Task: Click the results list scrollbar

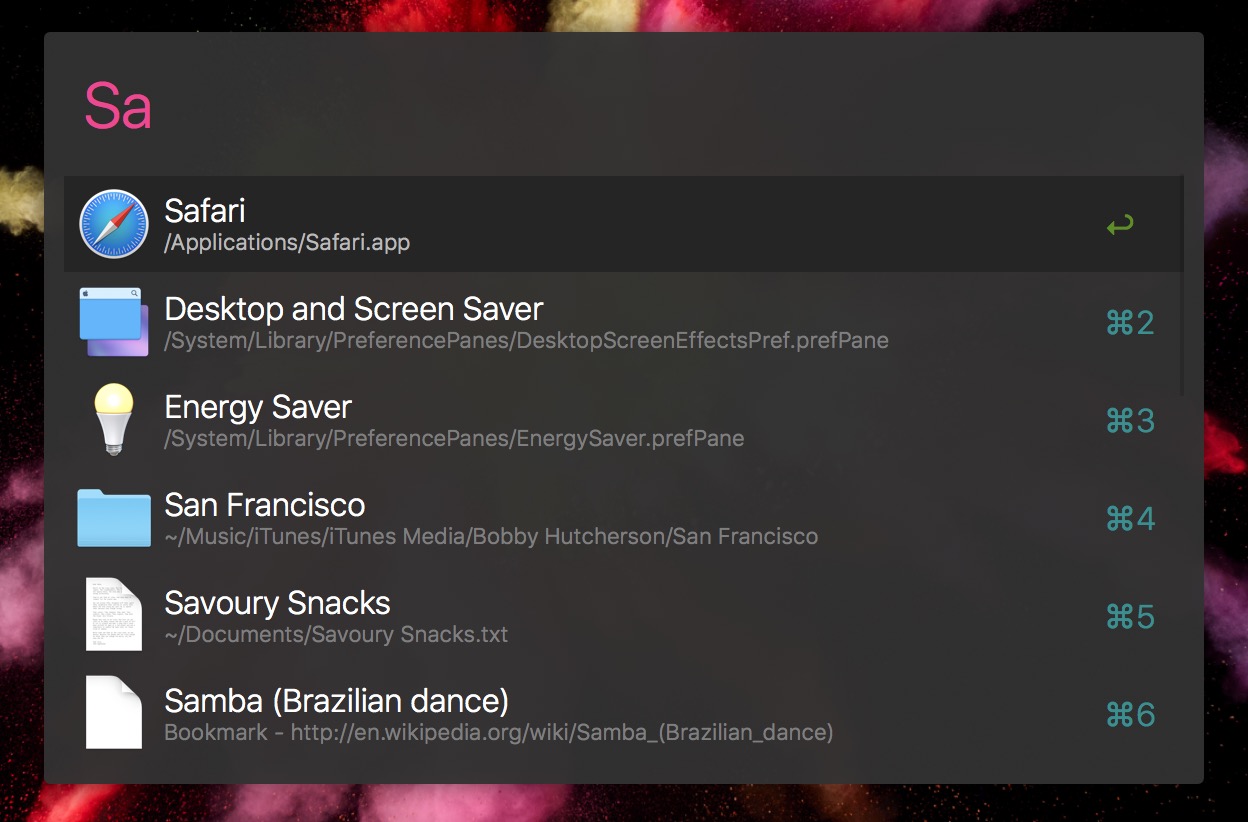Action: [x=1182, y=286]
